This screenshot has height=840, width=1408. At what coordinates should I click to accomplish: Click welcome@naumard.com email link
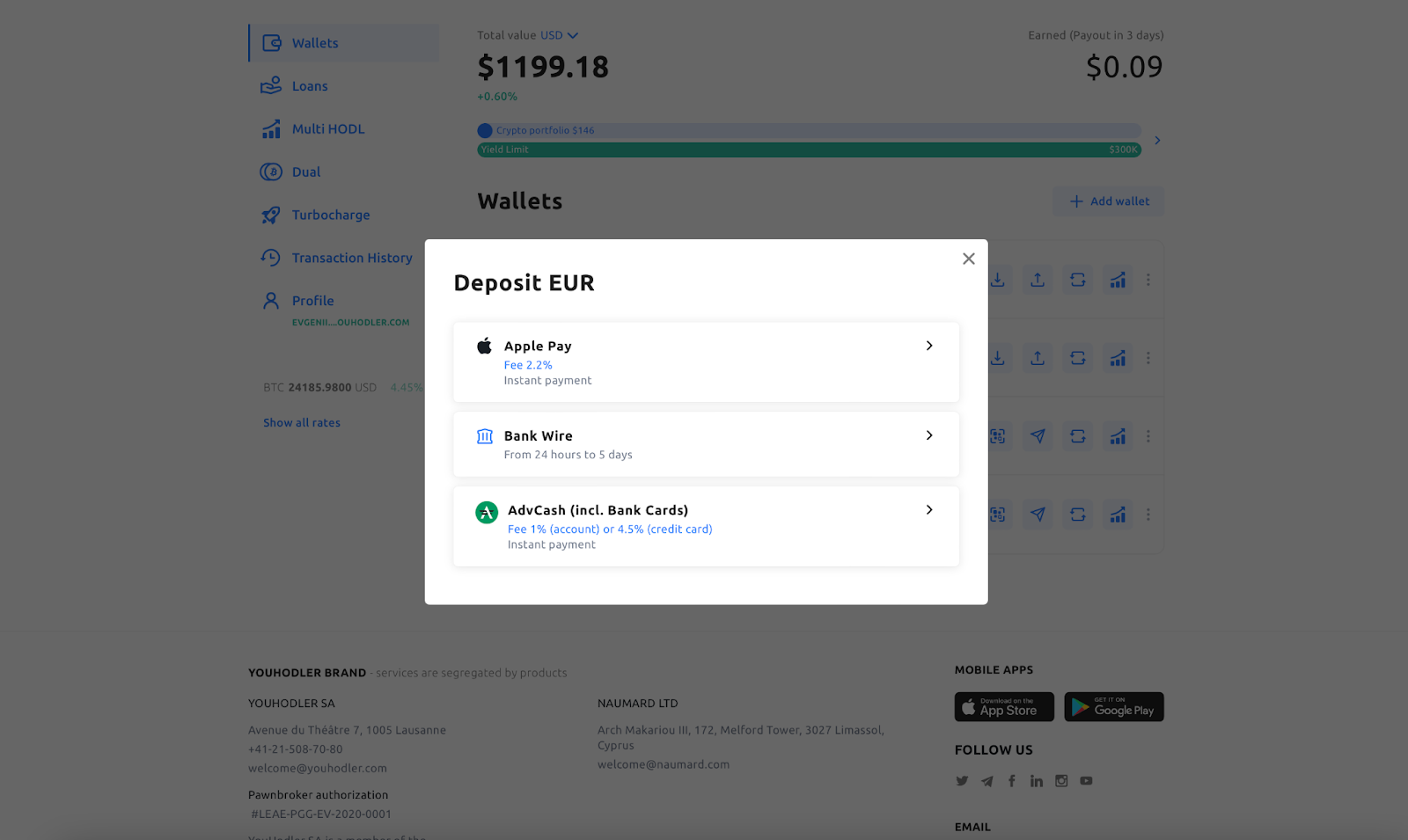coord(664,764)
